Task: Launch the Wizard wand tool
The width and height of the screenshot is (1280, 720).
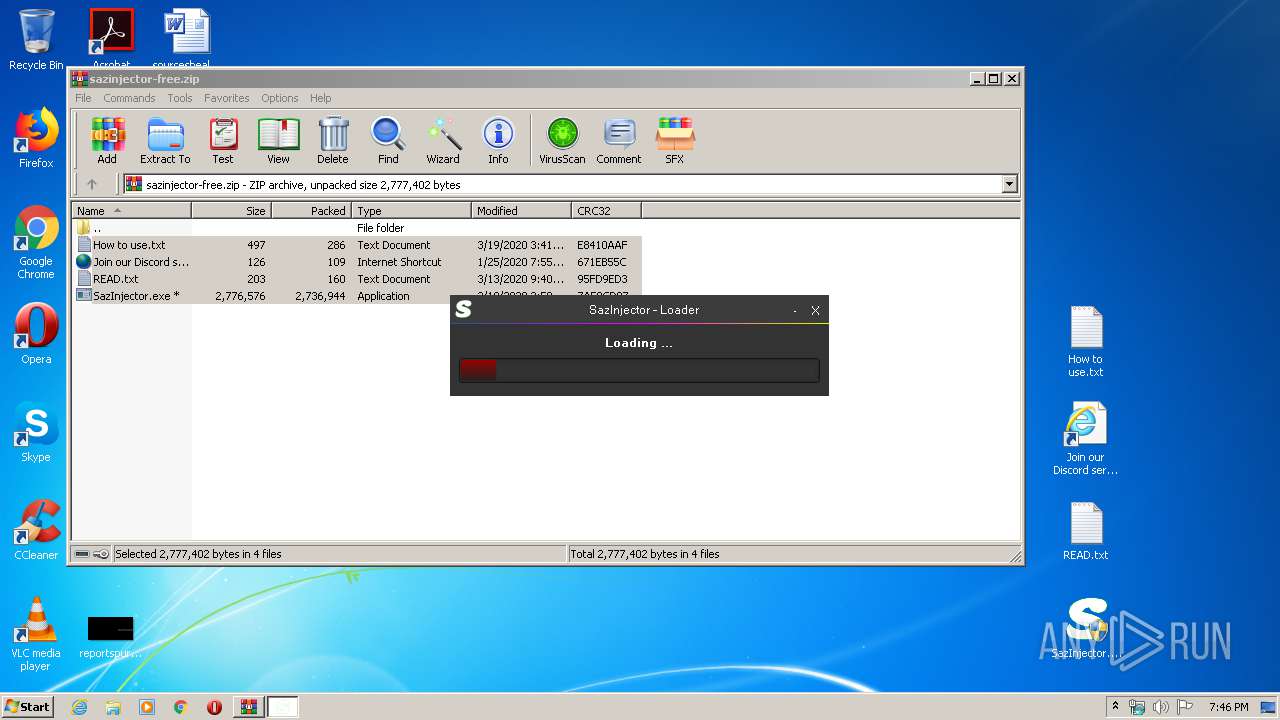Action: coord(443,140)
